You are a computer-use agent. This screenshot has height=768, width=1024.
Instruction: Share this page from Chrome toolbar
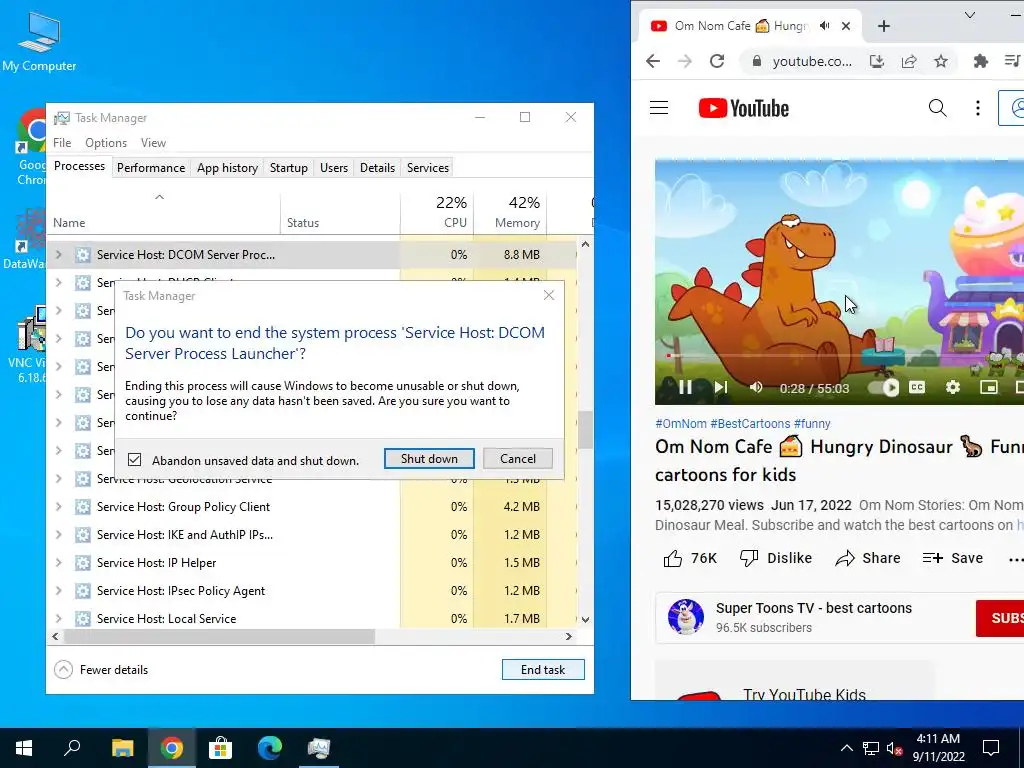(x=908, y=61)
